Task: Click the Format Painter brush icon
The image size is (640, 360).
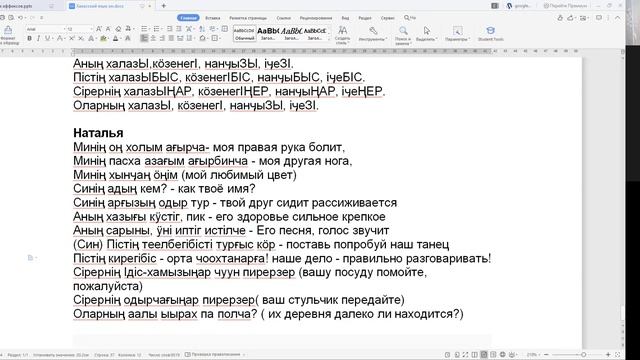Action: pyautogui.click(x=8, y=31)
